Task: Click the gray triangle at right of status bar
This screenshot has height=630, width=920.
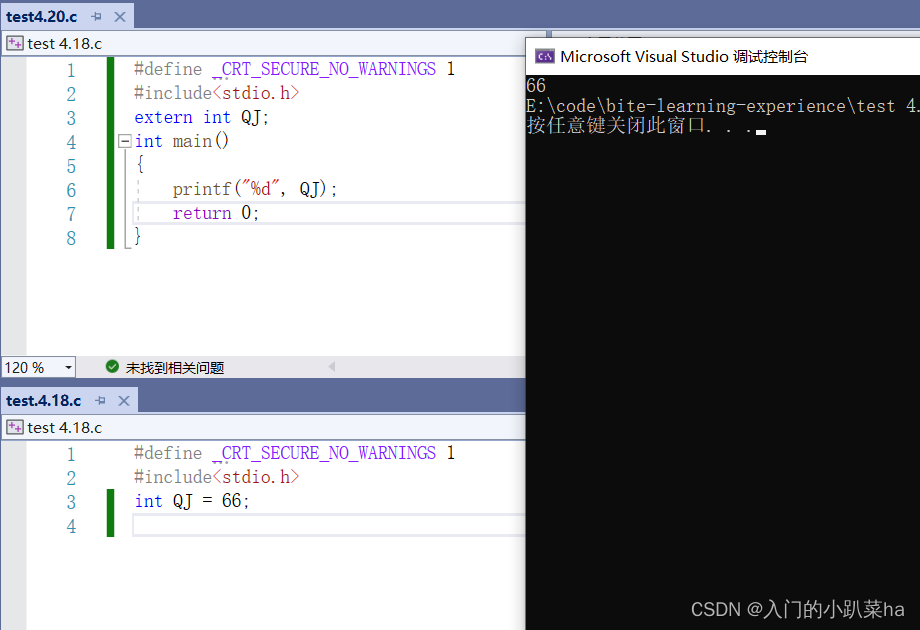Action: pos(330,367)
